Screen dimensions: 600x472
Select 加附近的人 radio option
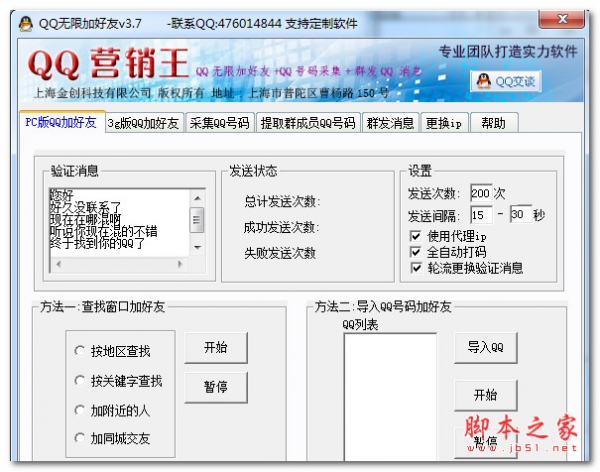[x=79, y=410]
